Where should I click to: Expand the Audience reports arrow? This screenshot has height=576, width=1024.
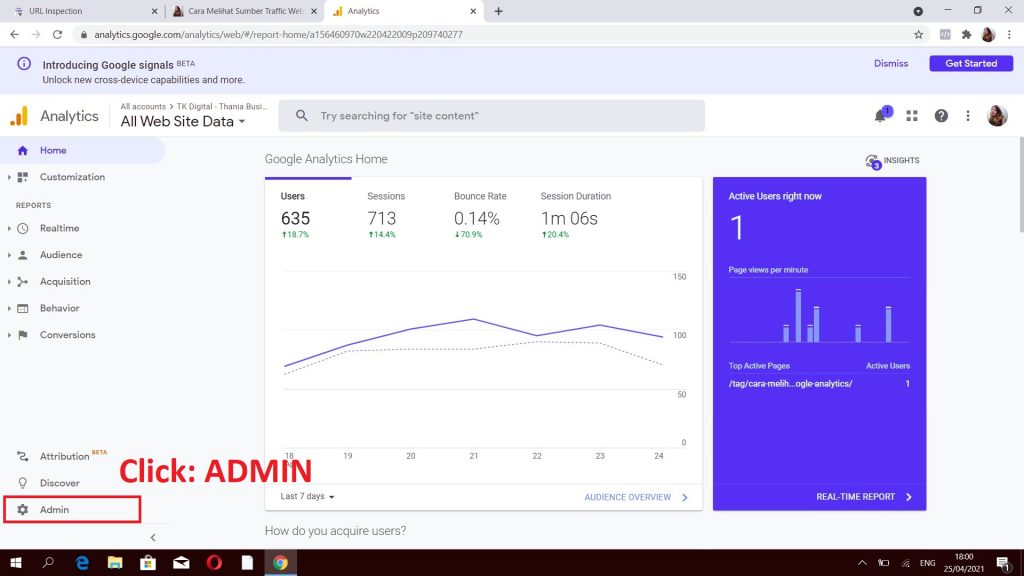[9, 255]
